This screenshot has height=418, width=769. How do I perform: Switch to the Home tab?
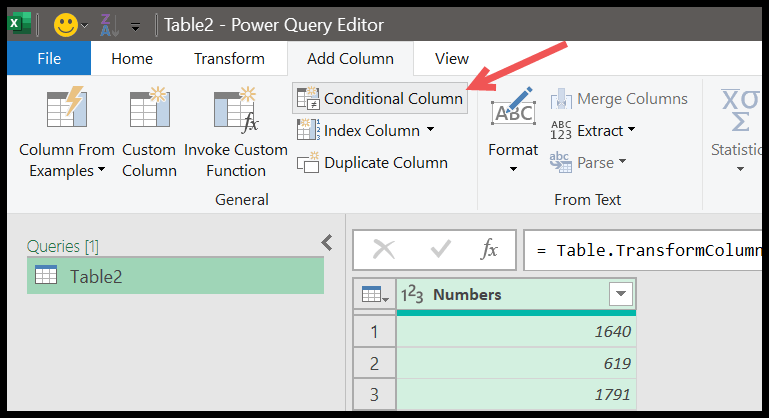click(x=132, y=58)
